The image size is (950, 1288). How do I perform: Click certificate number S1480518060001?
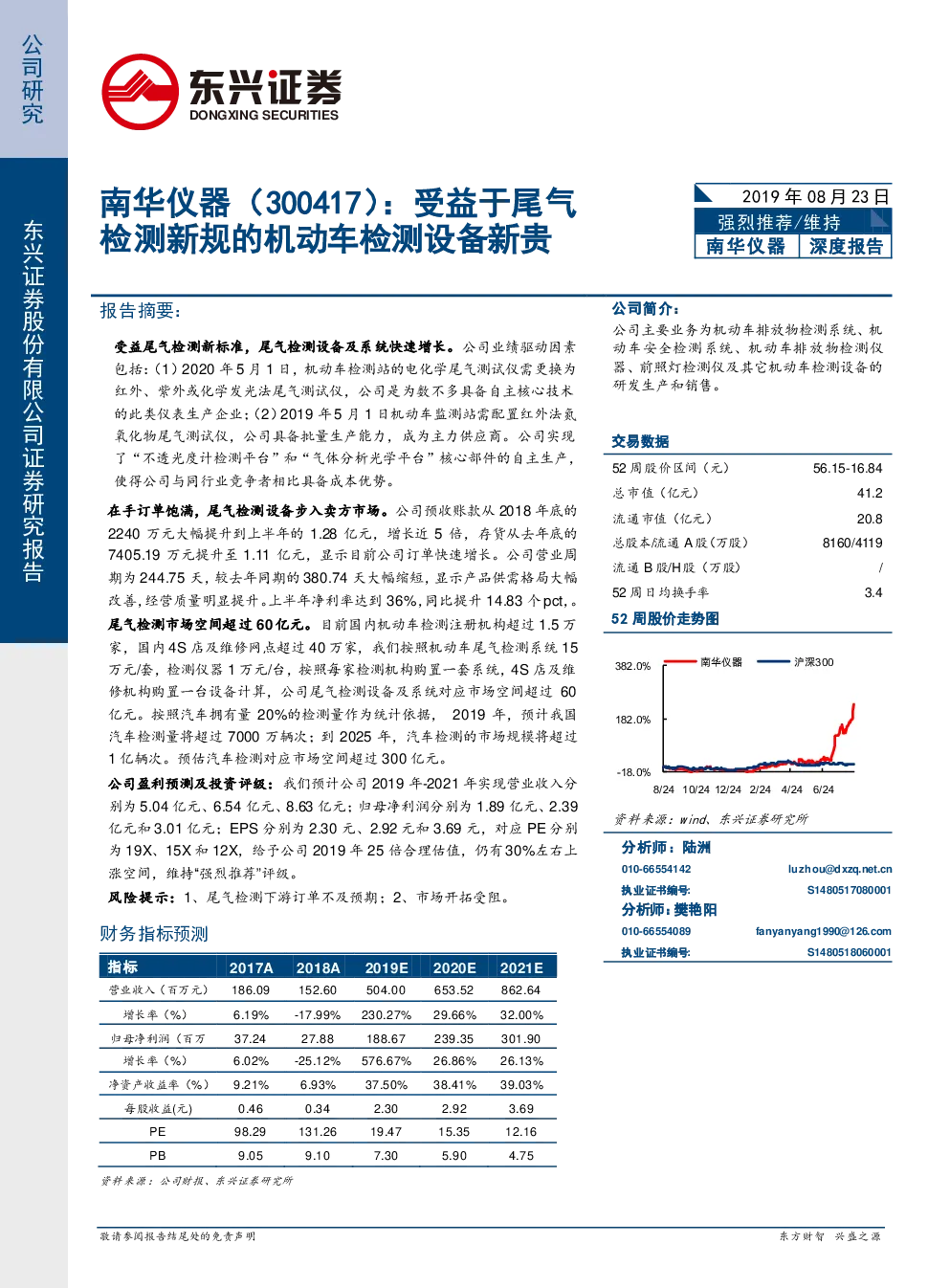click(x=850, y=952)
